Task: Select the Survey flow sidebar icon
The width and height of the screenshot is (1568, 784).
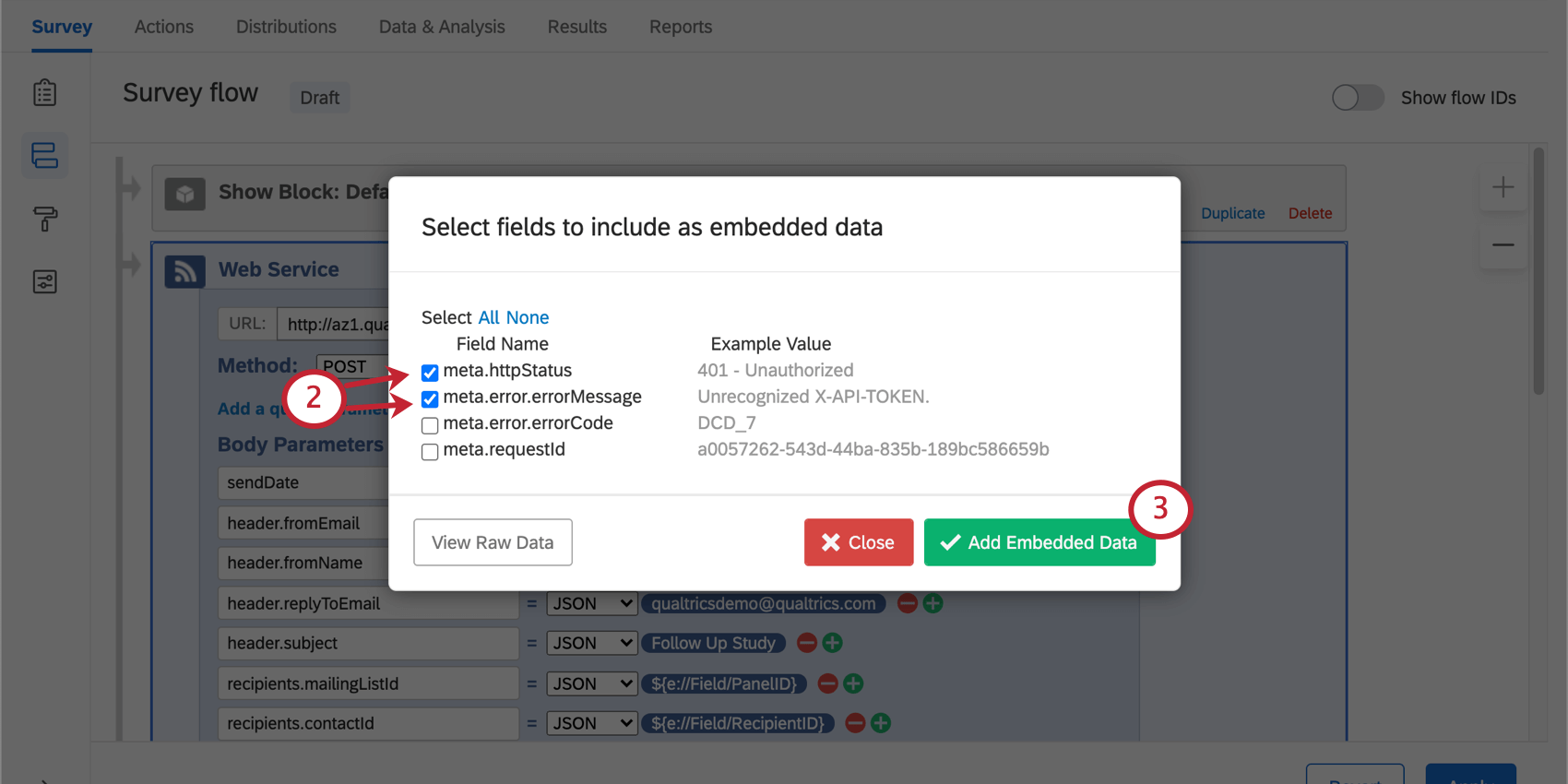Action: pos(44,155)
